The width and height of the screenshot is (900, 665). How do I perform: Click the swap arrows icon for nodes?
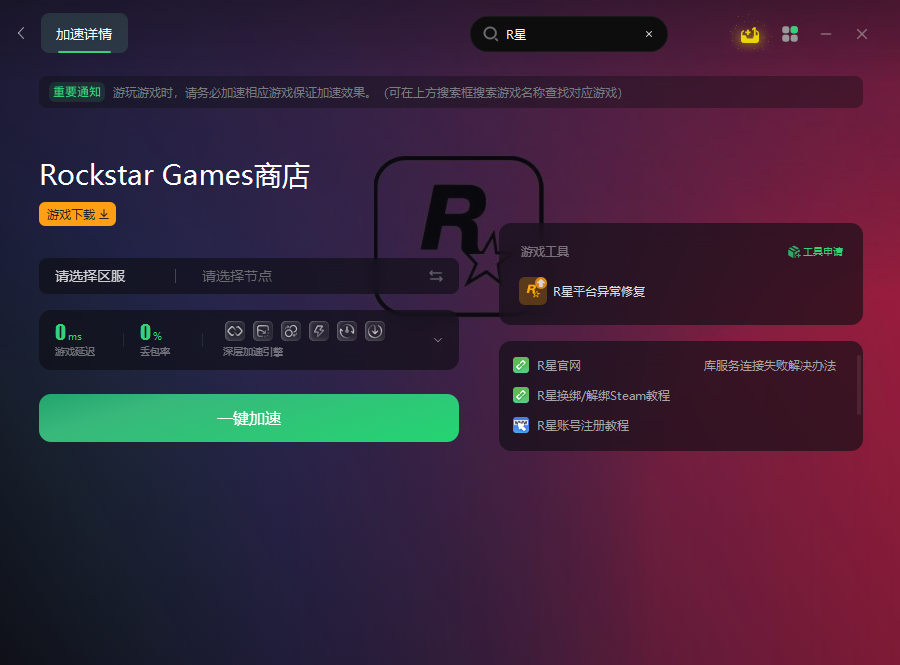click(x=436, y=276)
